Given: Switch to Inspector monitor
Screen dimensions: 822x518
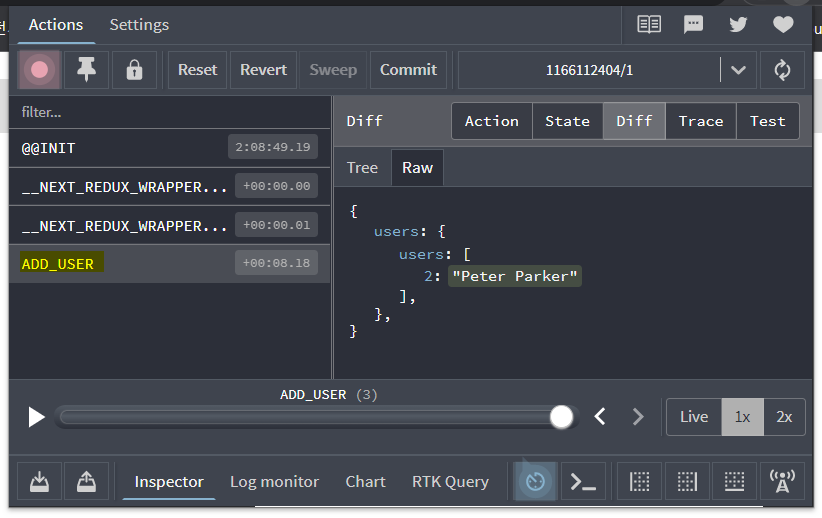Looking at the screenshot, I should pos(169,481).
